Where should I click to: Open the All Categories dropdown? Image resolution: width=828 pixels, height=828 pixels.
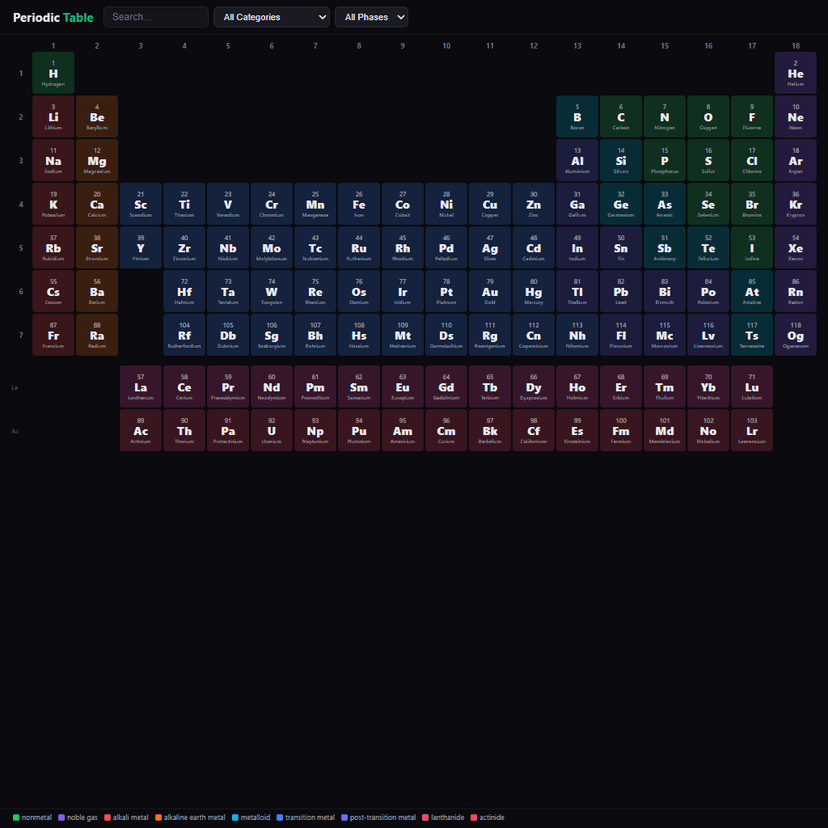click(271, 17)
